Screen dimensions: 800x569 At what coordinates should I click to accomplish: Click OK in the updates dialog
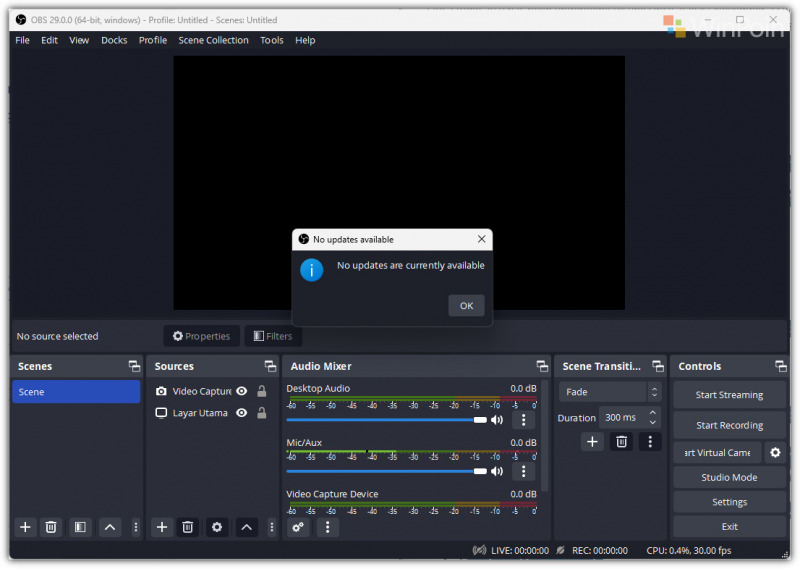pyautogui.click(x=466, y=306)
